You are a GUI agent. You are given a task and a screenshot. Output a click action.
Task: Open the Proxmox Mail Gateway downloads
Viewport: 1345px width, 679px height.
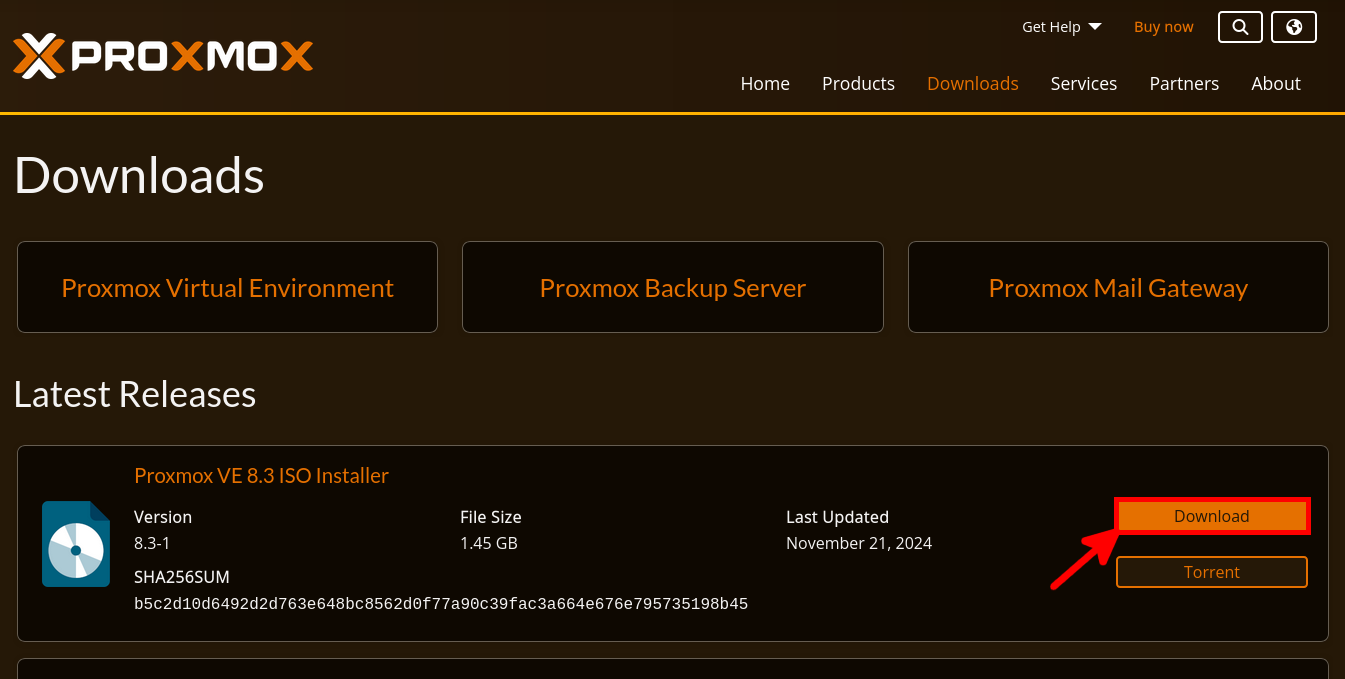point(1118,287)
